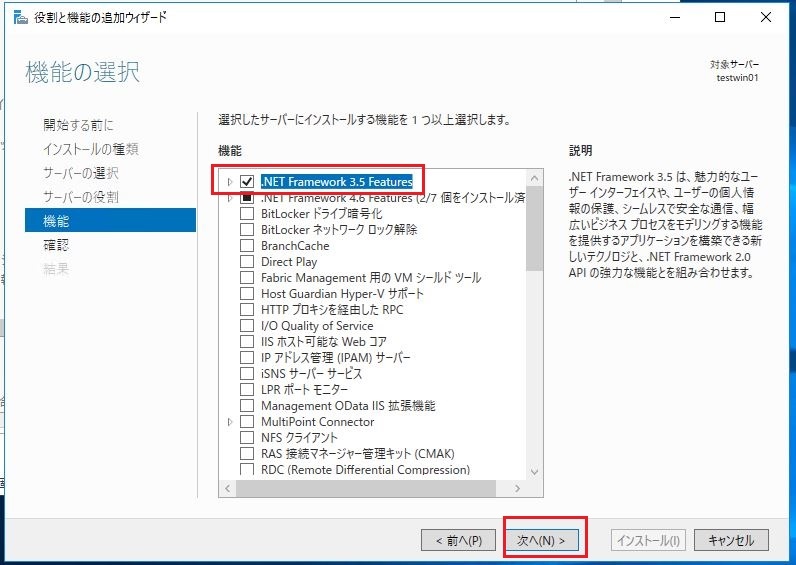Expand the .NET Framework 3.5 Features tree node

pyautogui.click(x=229, y=182)
